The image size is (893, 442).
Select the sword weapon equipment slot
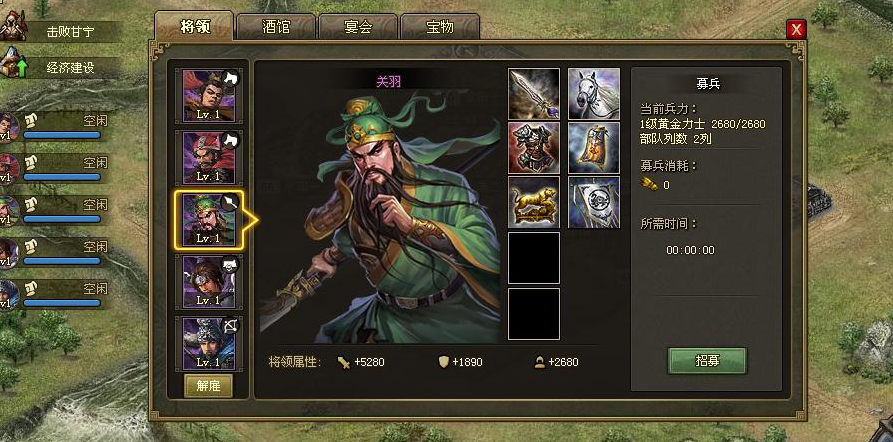tap(534, 94)
